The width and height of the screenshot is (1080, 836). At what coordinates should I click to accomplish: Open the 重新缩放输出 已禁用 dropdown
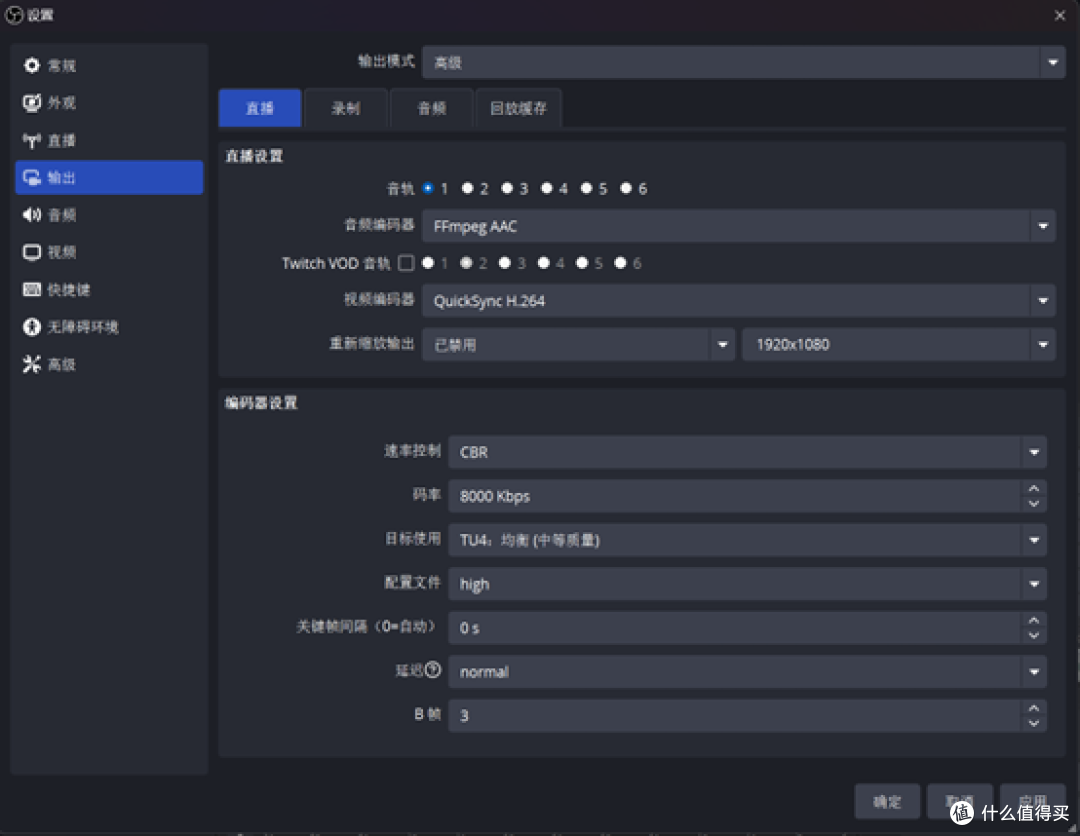click(579, 344)
